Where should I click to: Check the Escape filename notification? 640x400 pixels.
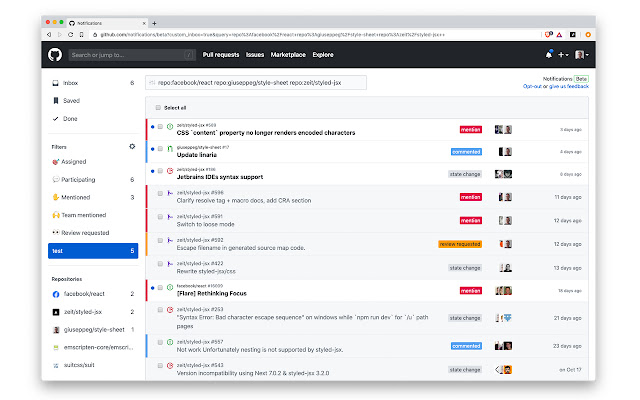[160, 240]
